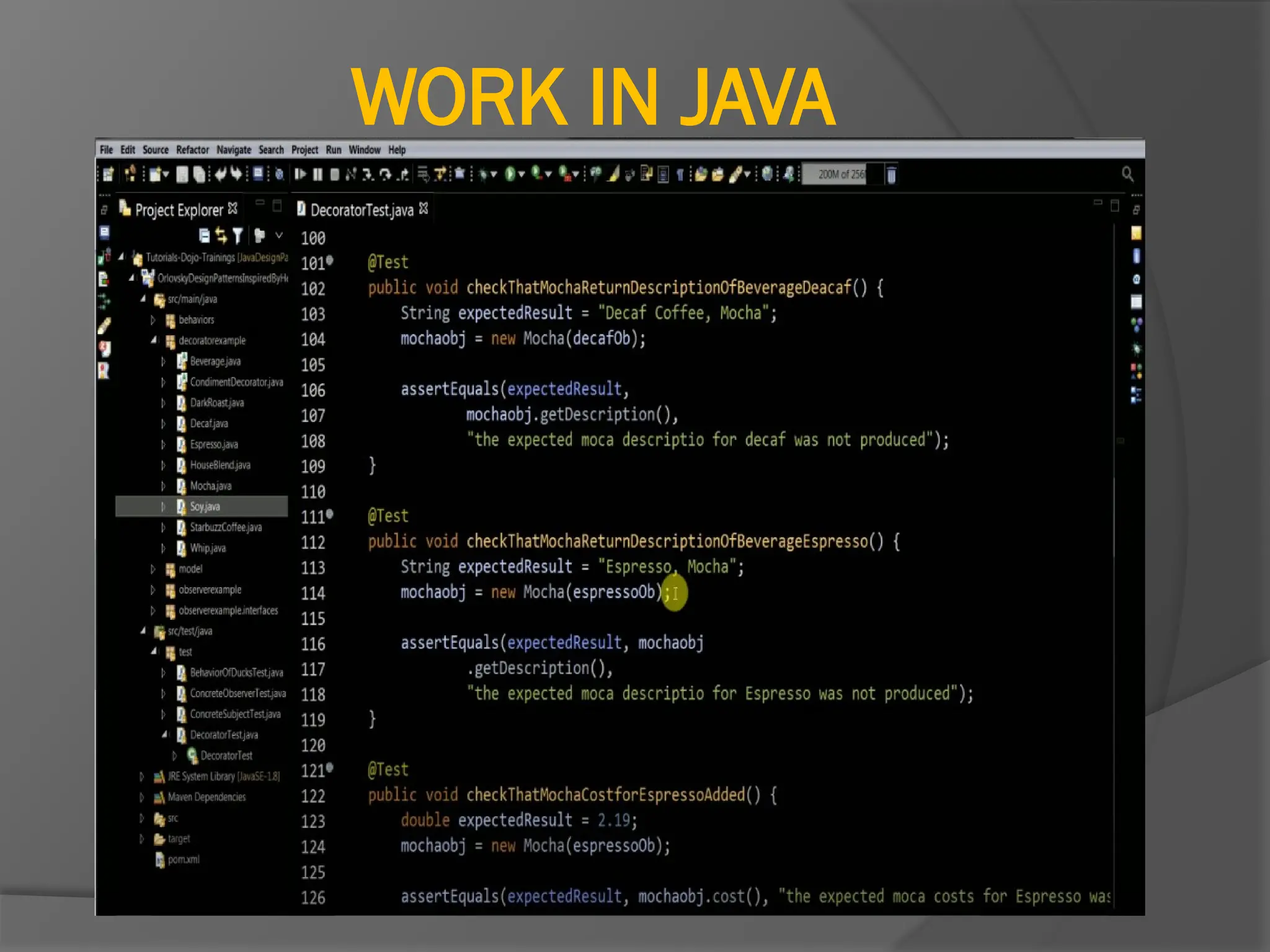The image size is (1270, 952).
Task: Expand the JRE System Library node
Action: click(142, 776)
